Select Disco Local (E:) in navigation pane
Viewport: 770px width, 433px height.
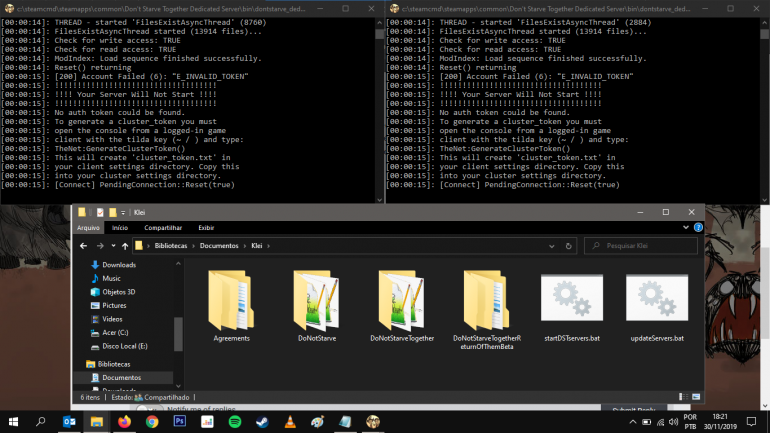(x=125, y=346)
